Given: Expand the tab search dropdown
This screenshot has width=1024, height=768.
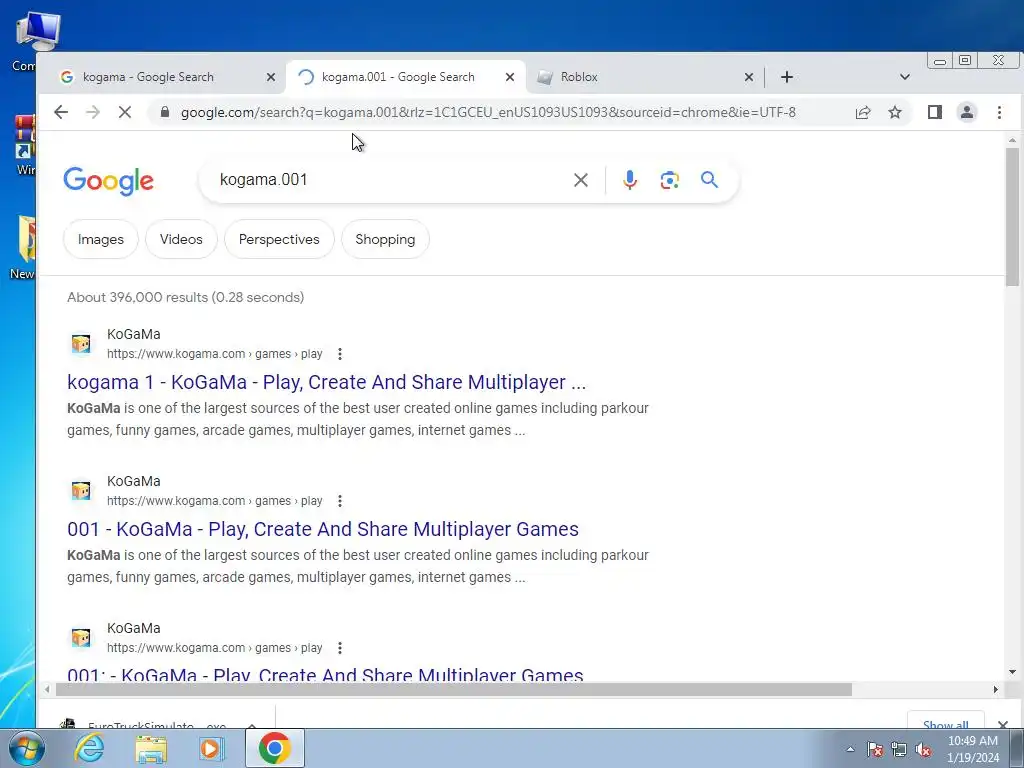Looking at the screenshot, I should pos(904,77).
